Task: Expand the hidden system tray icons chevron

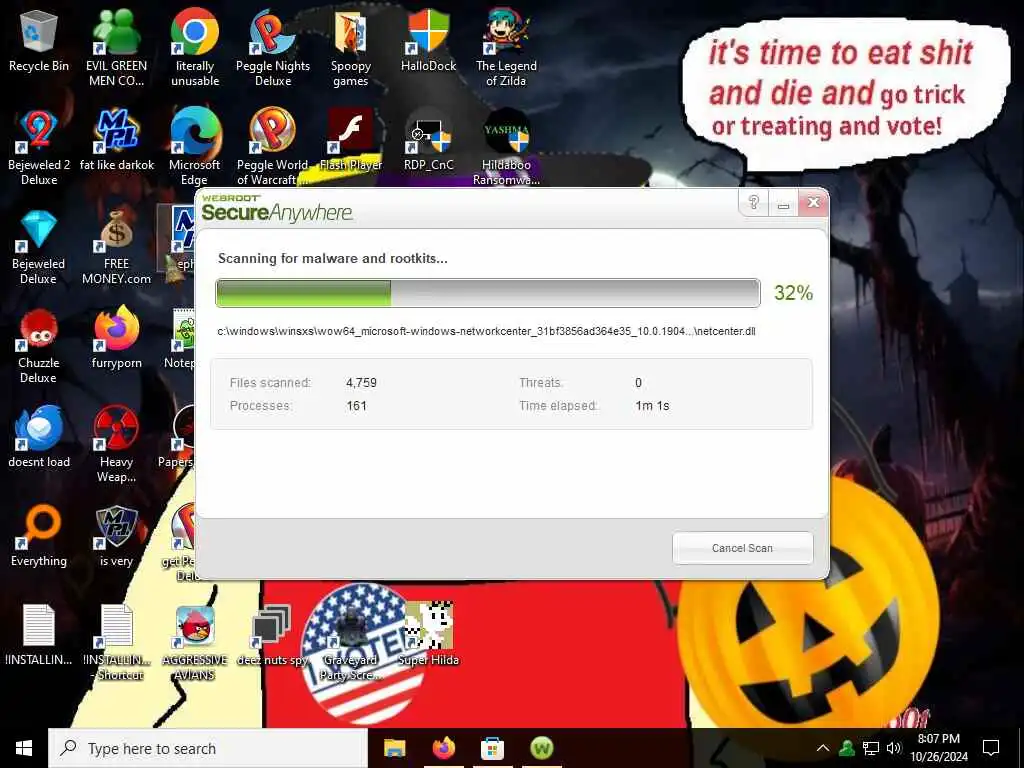Action: [823, 748]
